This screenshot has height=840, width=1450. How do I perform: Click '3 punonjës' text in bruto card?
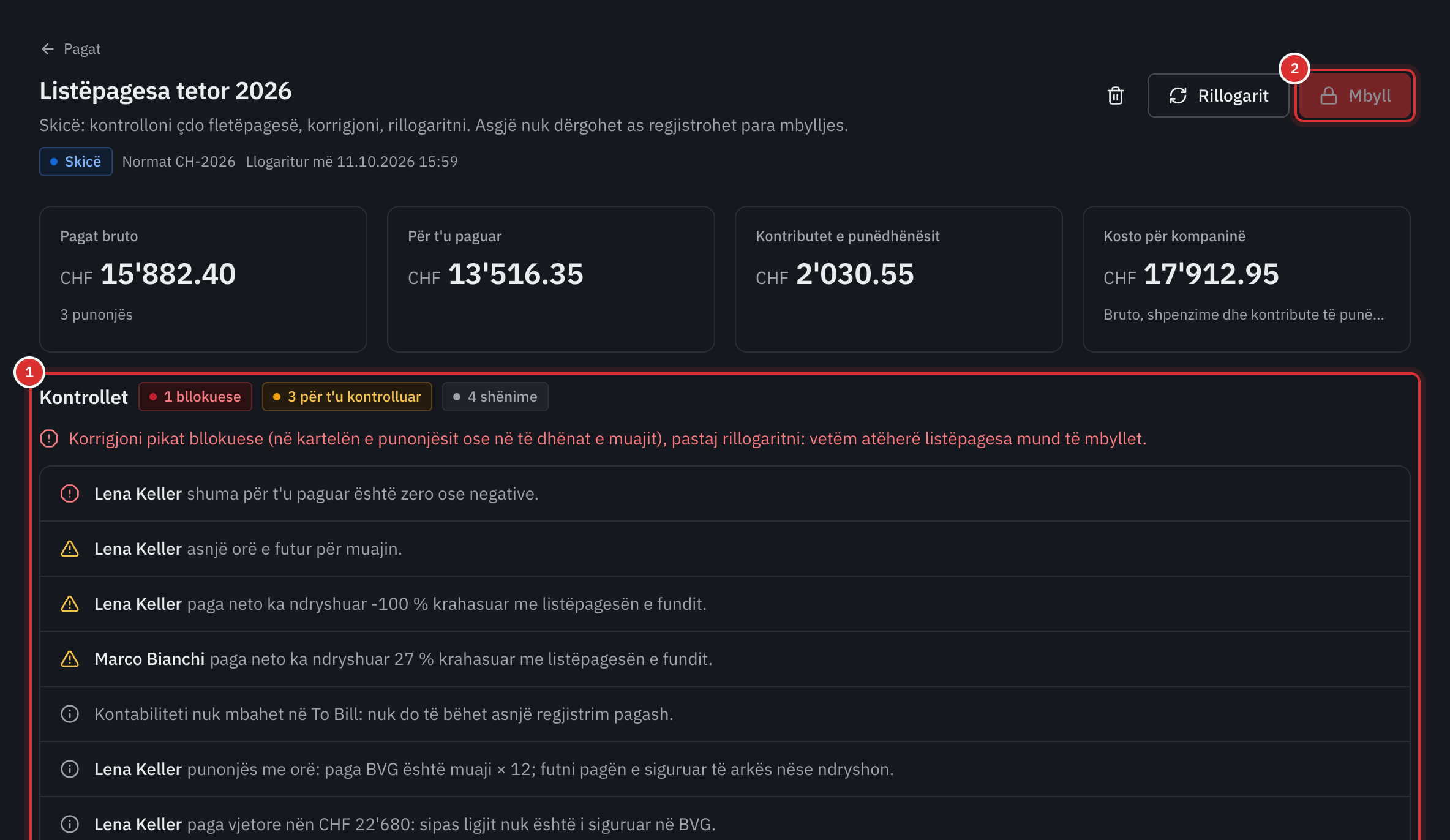coord(96,315)
